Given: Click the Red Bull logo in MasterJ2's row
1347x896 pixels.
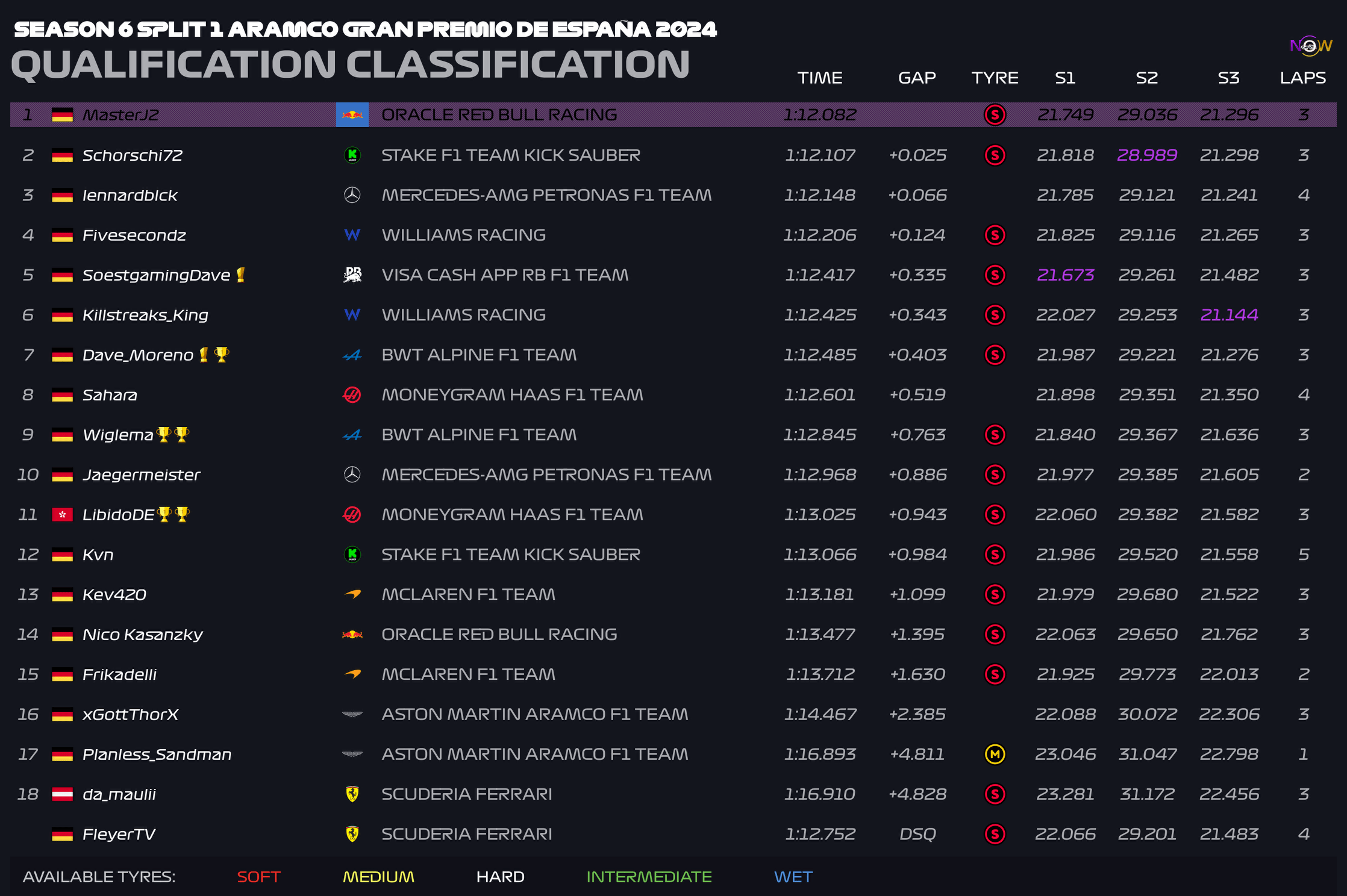Looking at the screenshot, I should click(352, 114).
